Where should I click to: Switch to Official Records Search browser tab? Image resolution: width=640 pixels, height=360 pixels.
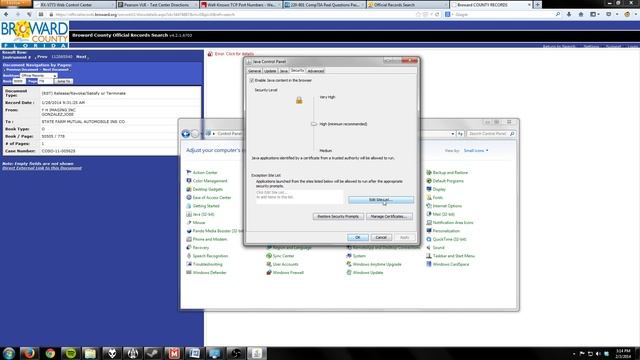406,5
